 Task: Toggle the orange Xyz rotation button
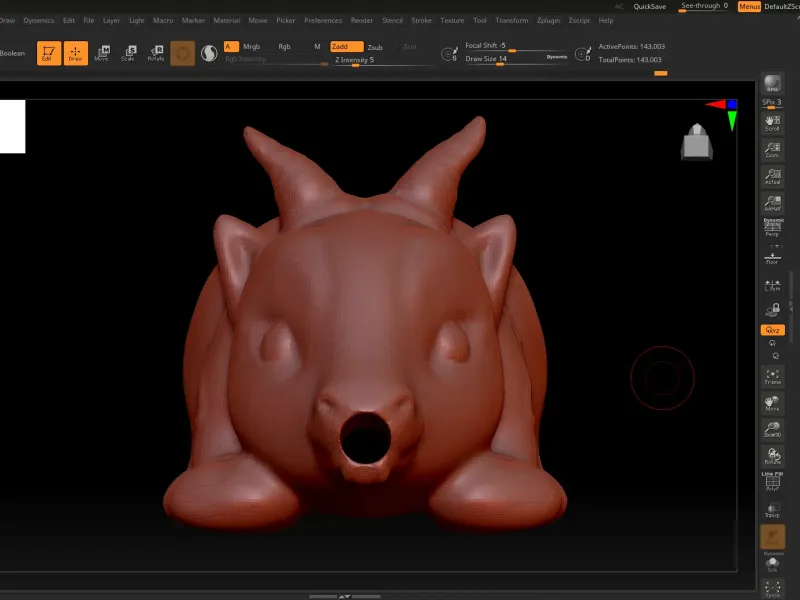(772, 330)
